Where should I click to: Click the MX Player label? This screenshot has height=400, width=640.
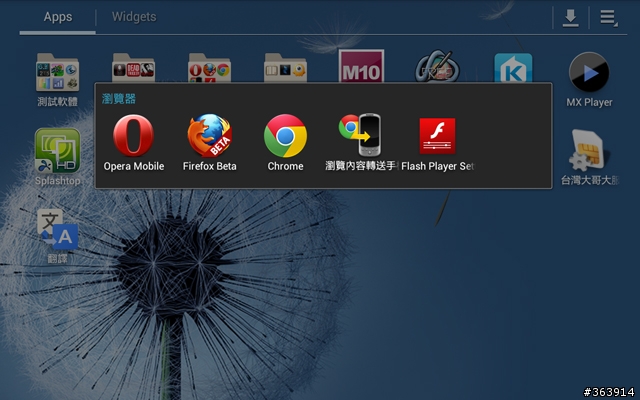tap(589, 102)
